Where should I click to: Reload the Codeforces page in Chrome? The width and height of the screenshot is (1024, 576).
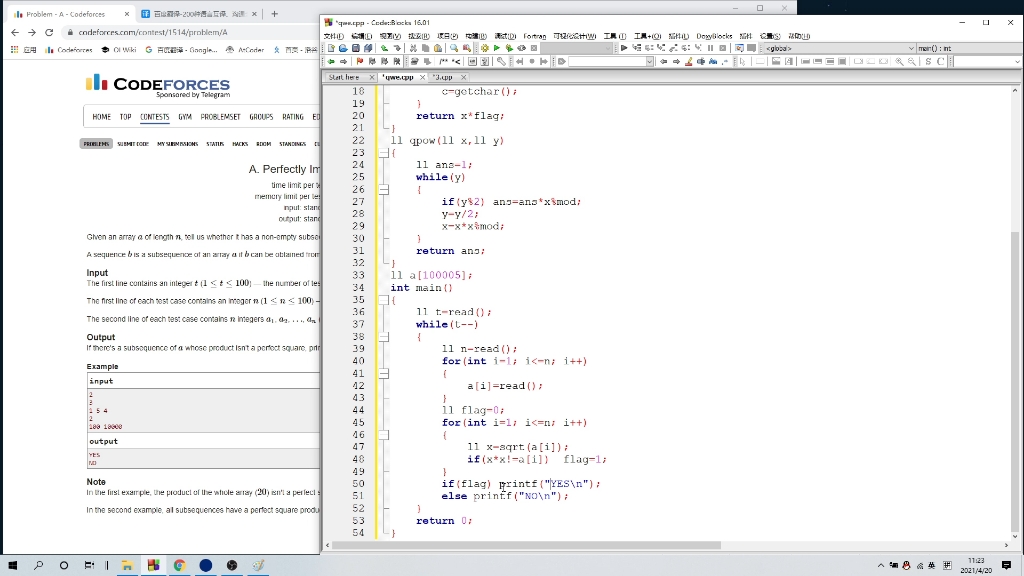coord(50,32)
